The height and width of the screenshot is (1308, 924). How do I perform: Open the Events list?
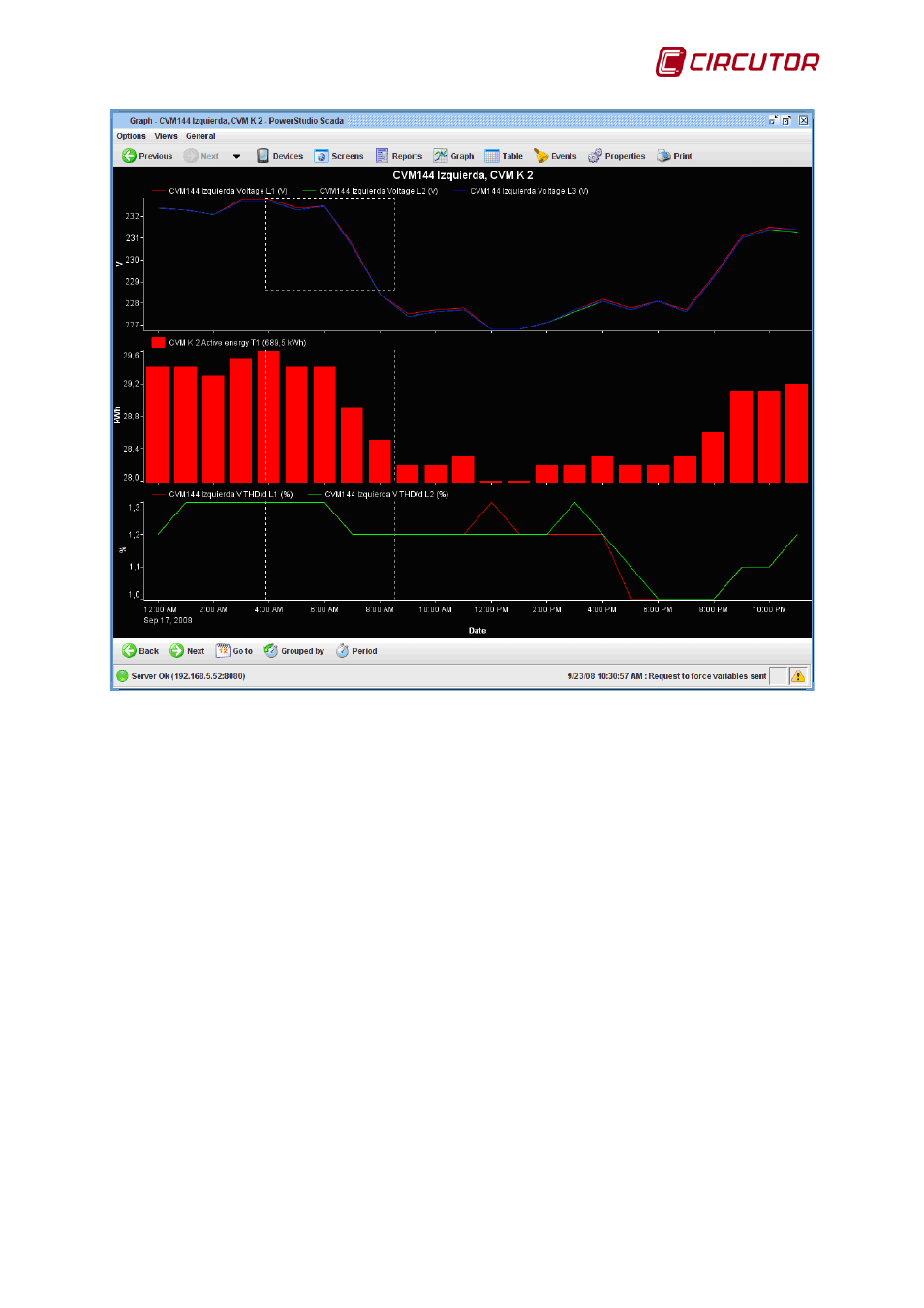click(x=555, y=156)
